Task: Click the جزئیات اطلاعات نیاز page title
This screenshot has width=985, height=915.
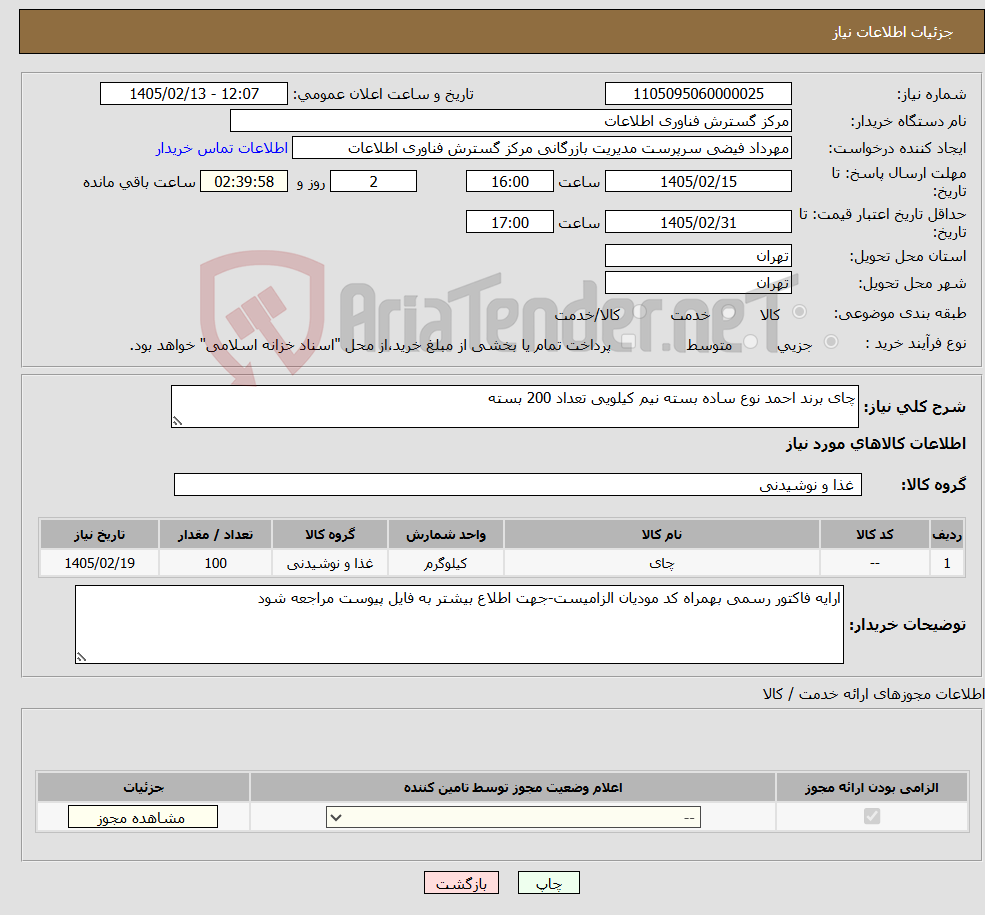Action: coord(893,32)
